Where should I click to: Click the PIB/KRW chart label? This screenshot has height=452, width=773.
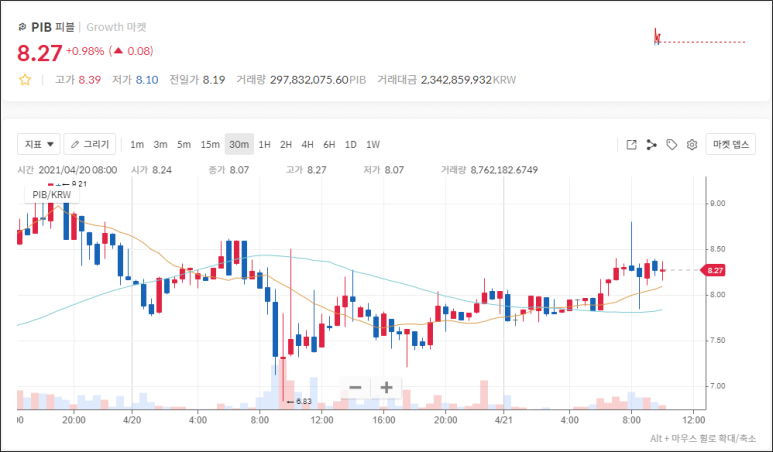coord(47,197)
